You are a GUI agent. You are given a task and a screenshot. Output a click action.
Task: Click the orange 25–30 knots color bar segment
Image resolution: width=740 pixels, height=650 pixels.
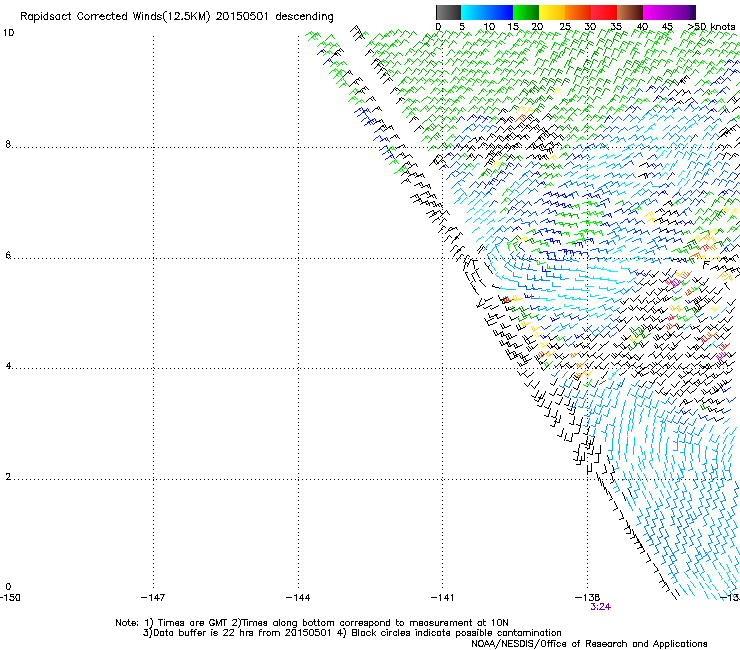tap(578, 12)
